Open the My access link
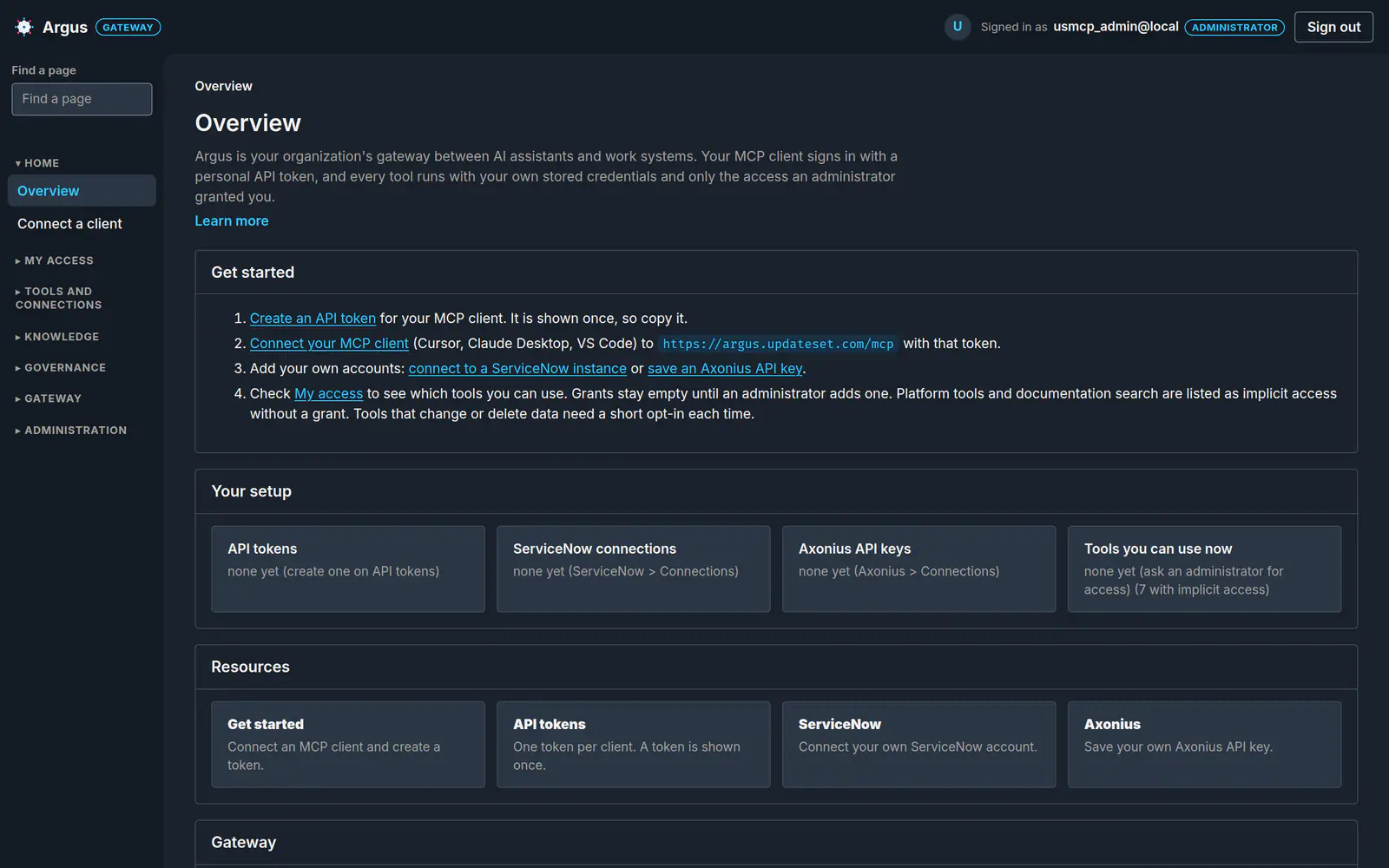1389x868 pixels. 328,394
